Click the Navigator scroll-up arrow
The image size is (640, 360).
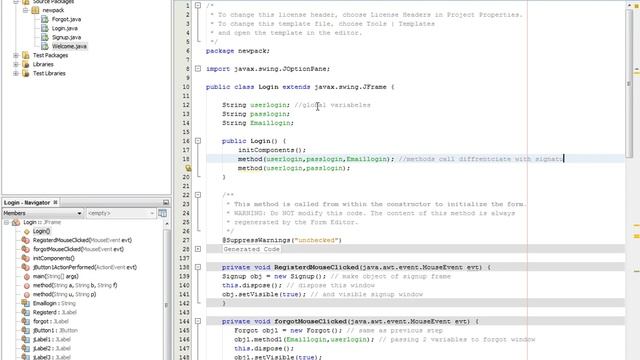[x=167, y=224]
